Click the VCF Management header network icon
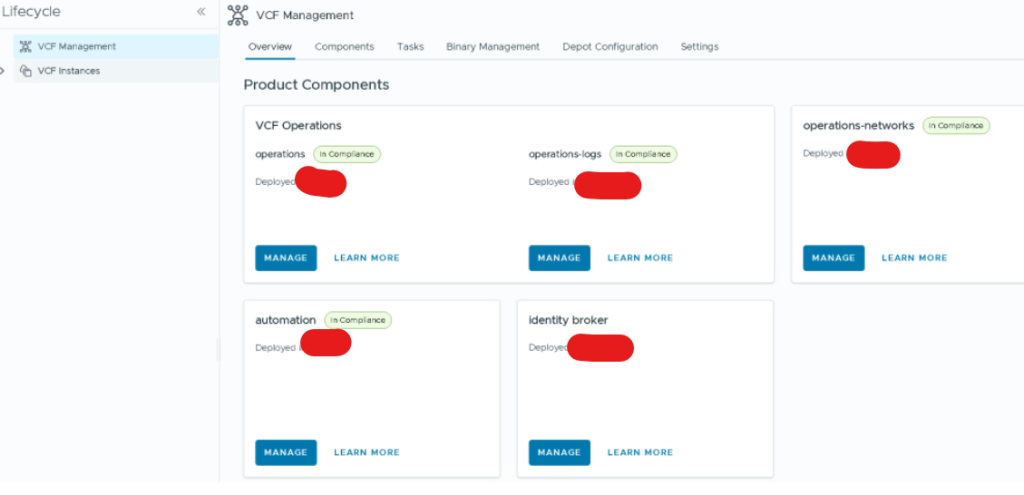This screenshot has width=1024, height=495. 237,15
